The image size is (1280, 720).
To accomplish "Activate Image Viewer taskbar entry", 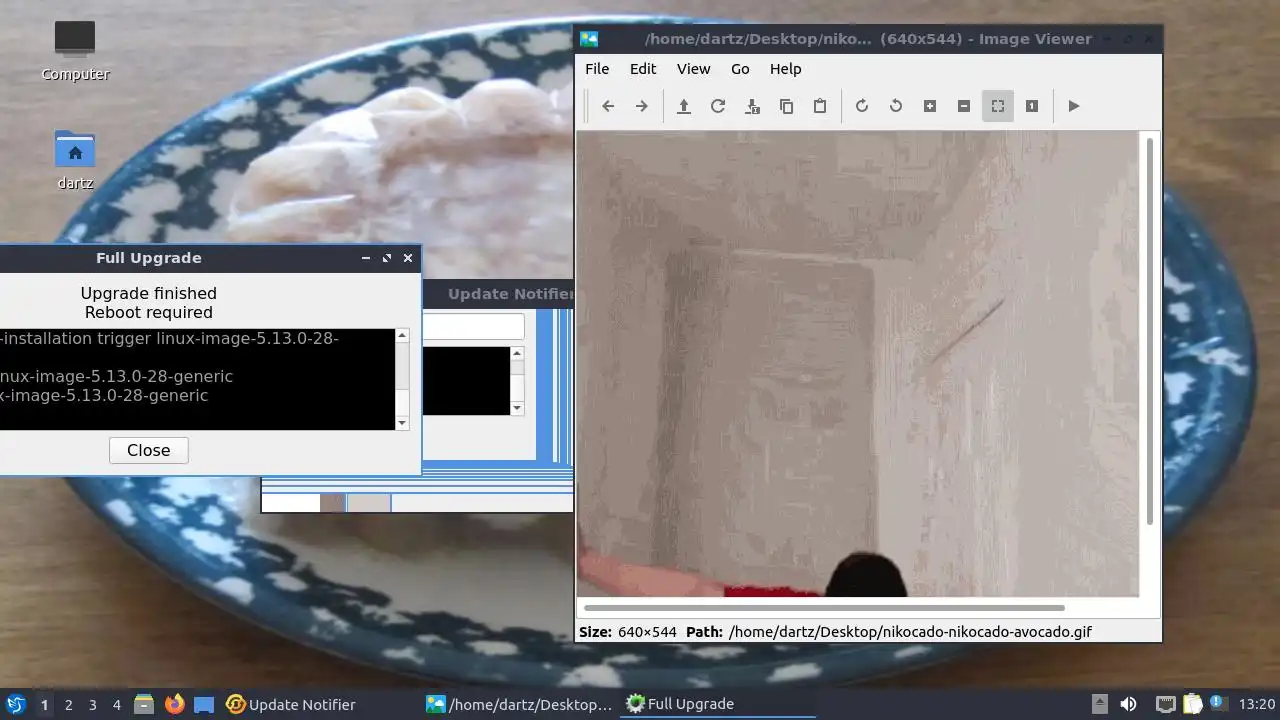I will click(x=519, y=704).
